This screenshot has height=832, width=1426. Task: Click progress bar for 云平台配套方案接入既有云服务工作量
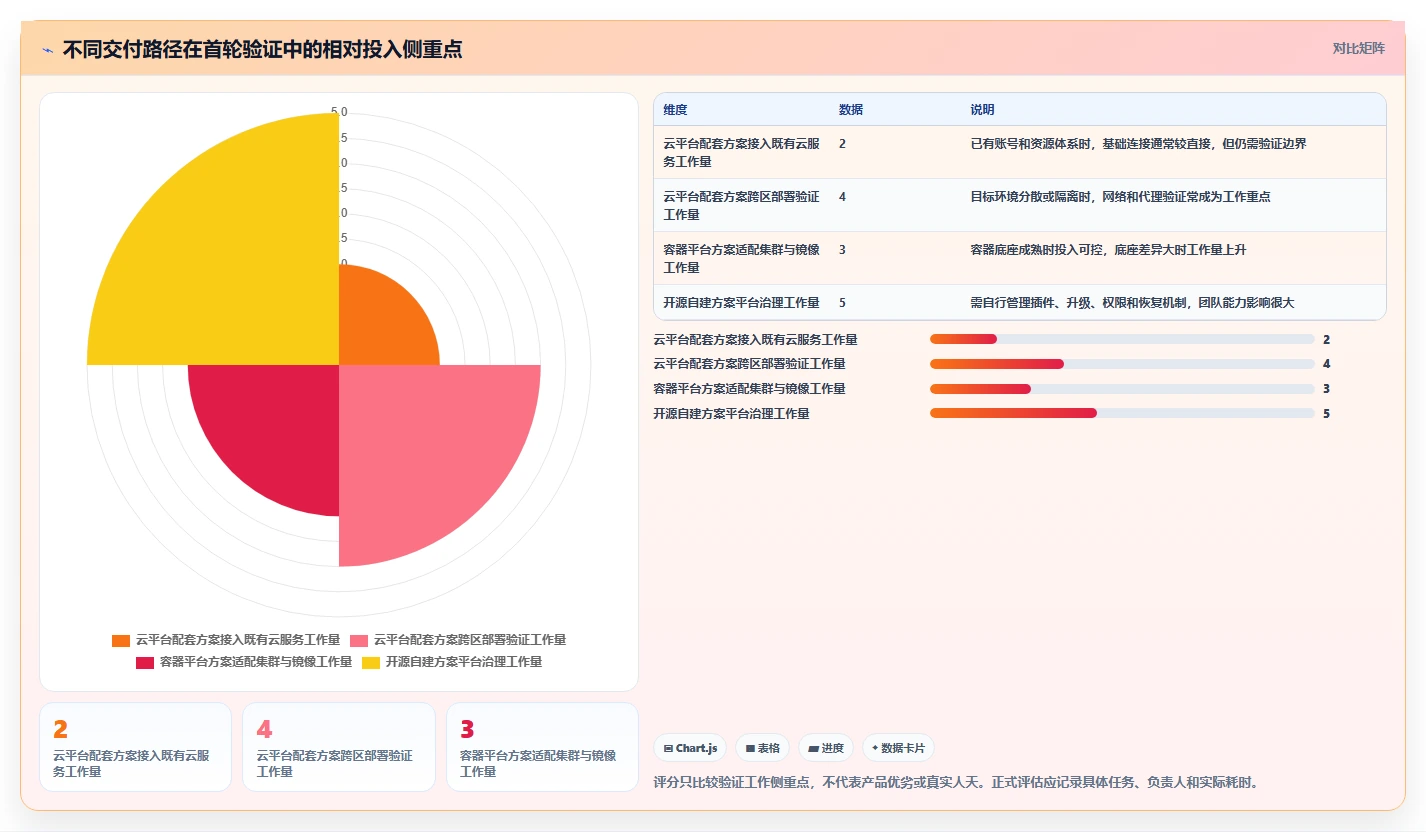[x=1122, y=339]
